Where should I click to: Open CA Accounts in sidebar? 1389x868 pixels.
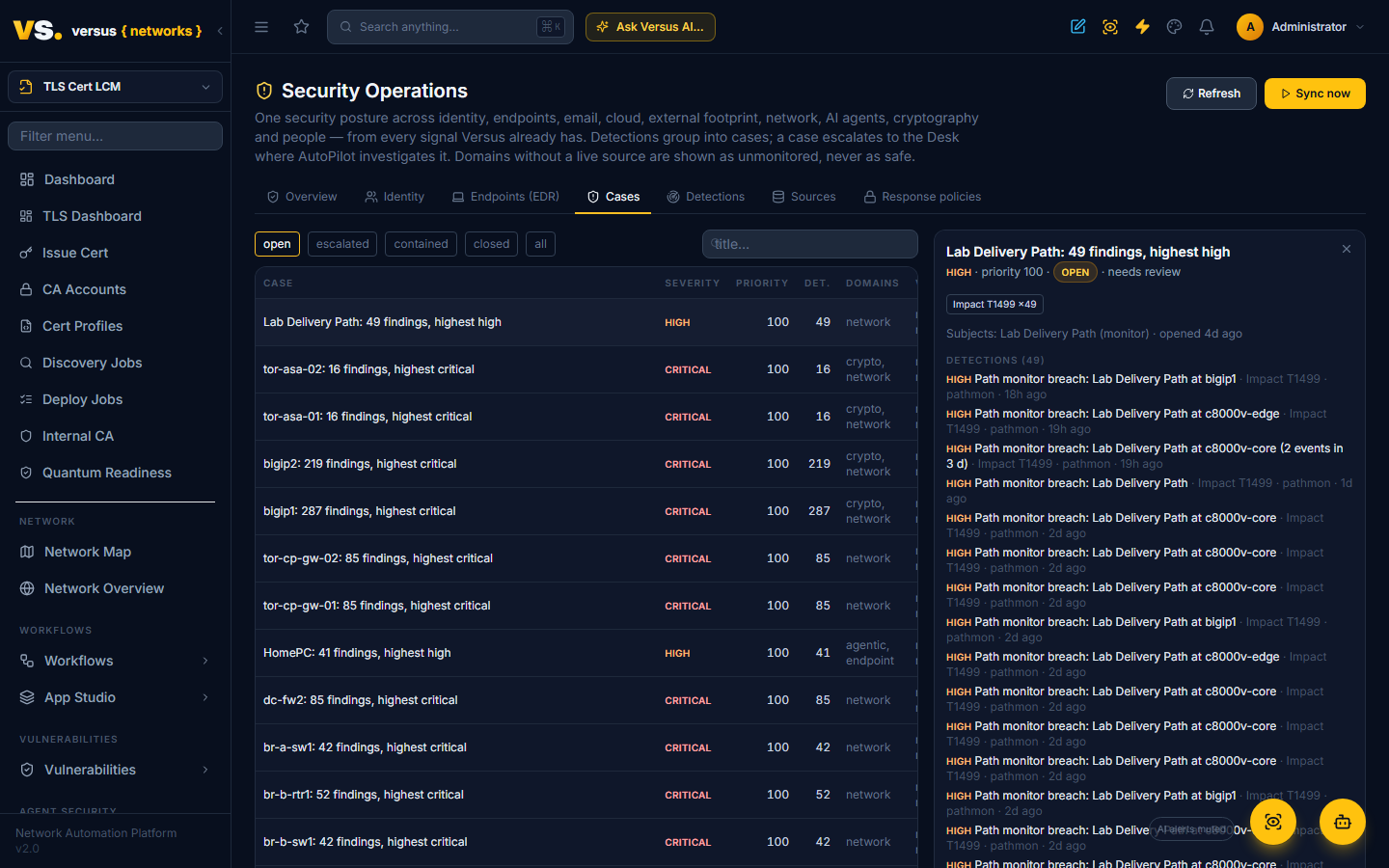(x=116, y=289)
